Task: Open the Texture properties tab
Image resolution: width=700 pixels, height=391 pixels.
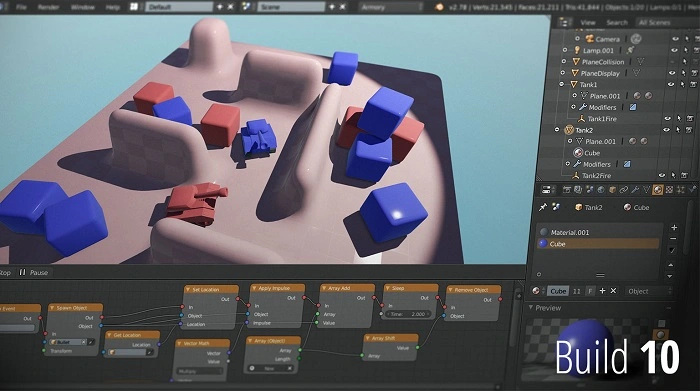Action: 669,190
